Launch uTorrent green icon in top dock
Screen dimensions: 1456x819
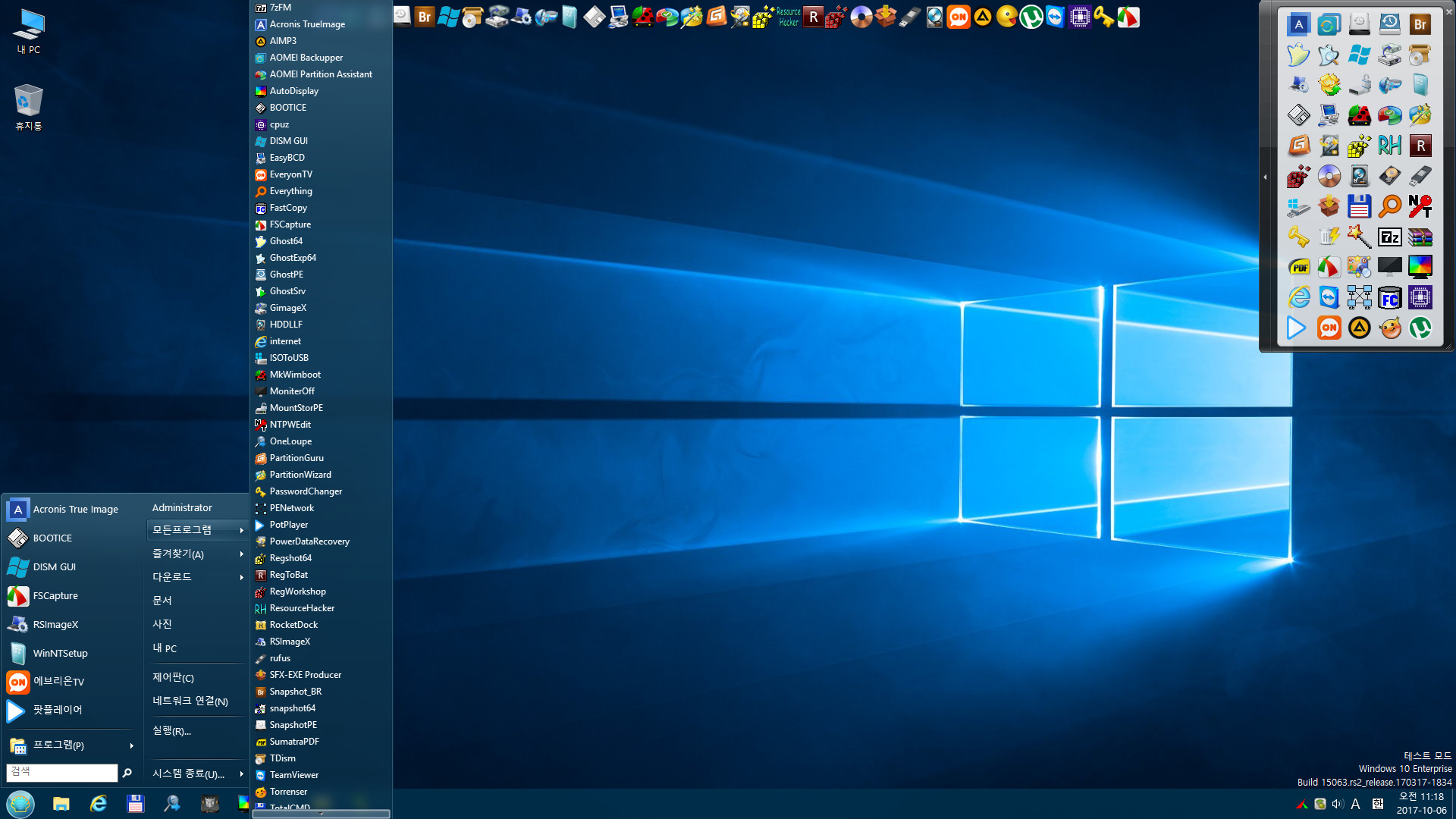tap(1031, 17)
